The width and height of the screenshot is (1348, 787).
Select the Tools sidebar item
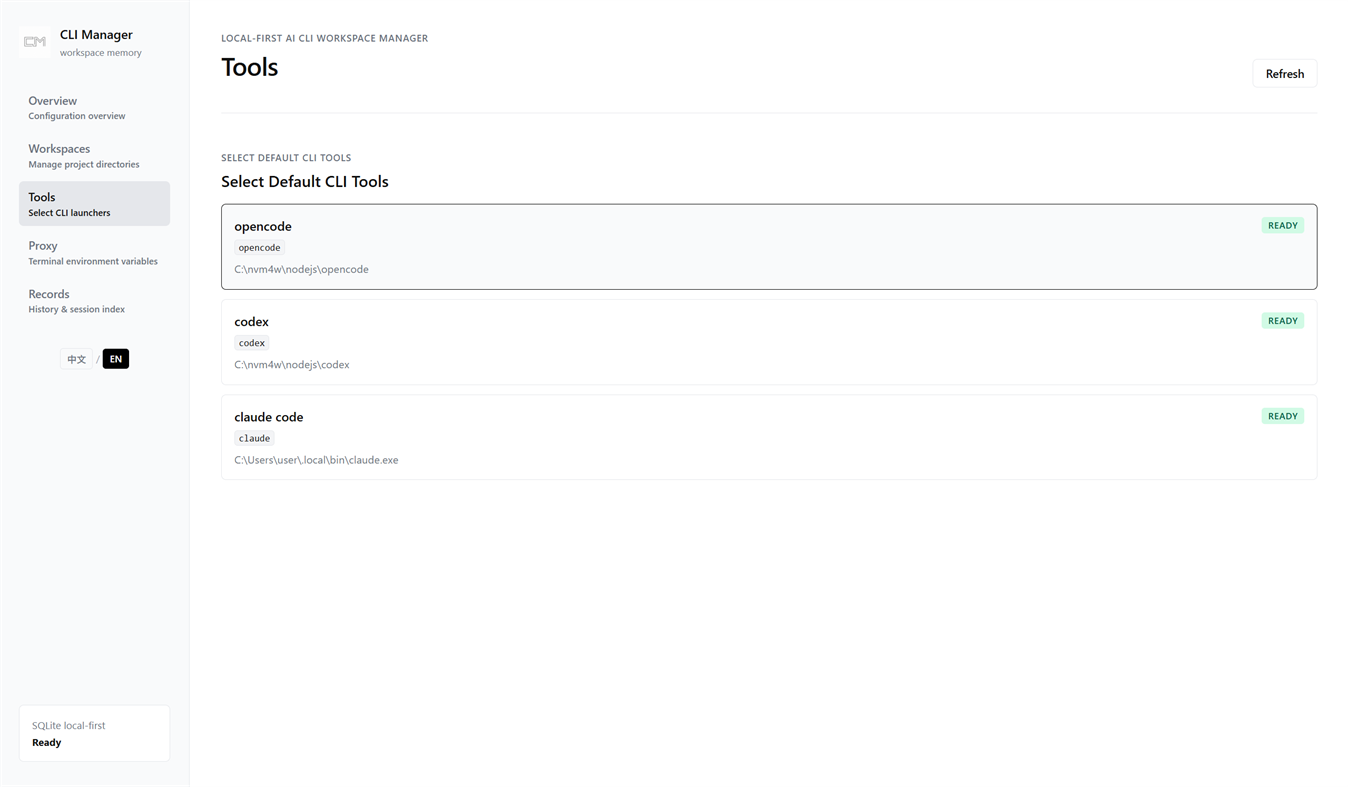[94, 204]
